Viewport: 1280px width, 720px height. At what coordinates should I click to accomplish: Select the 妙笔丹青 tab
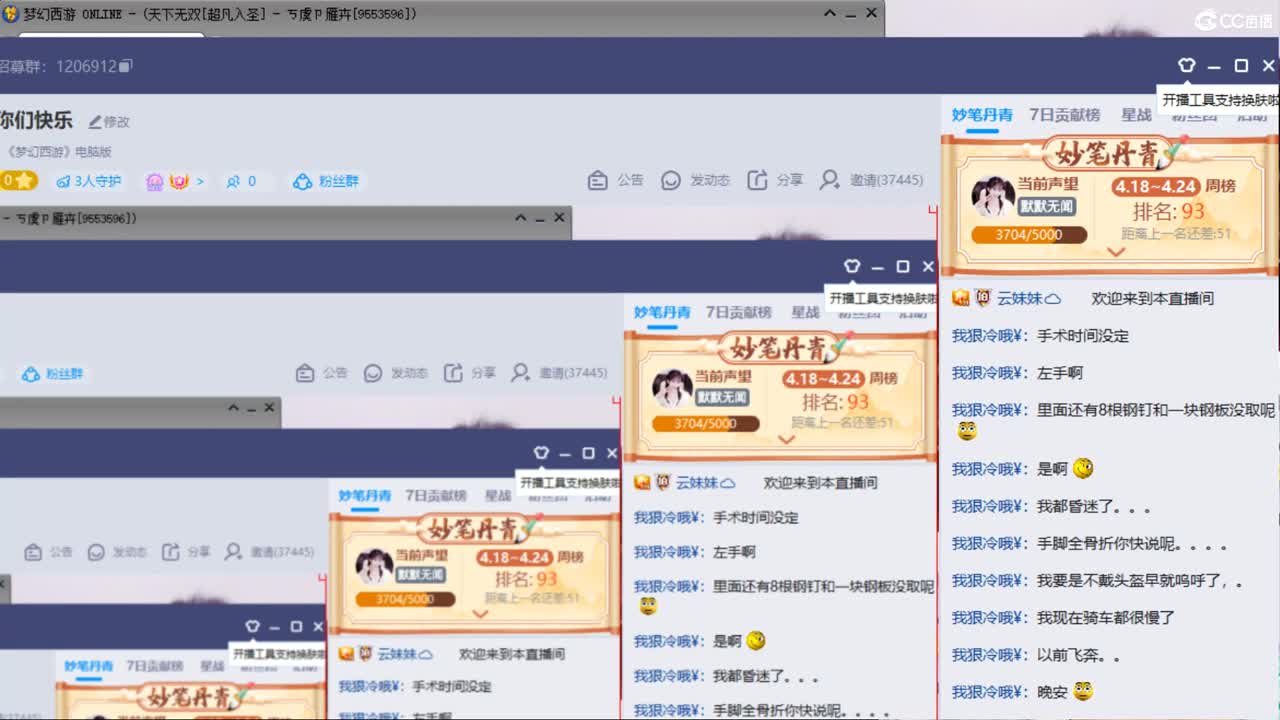(981, 115)
